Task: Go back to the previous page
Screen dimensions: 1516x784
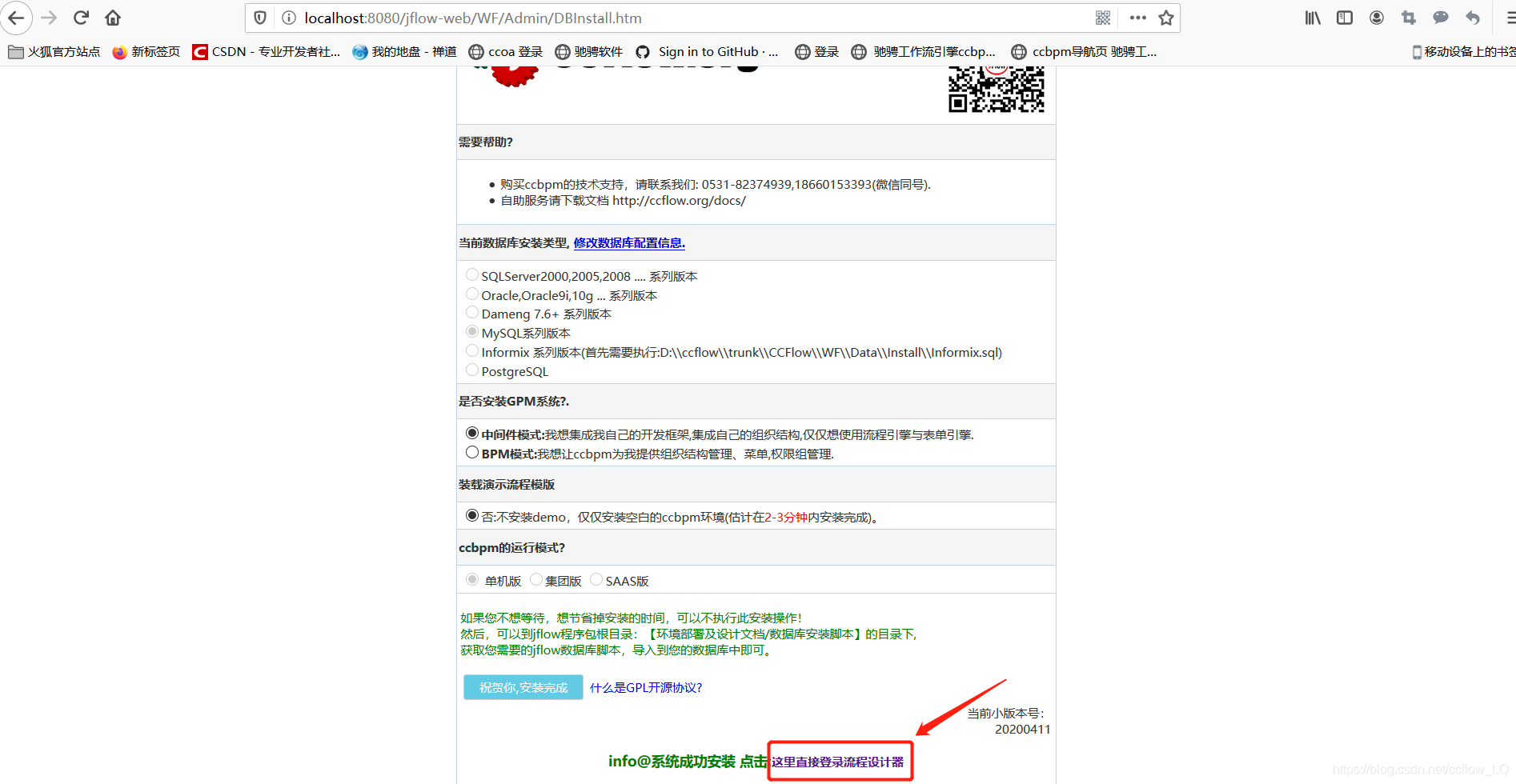Action: point(16,18)
